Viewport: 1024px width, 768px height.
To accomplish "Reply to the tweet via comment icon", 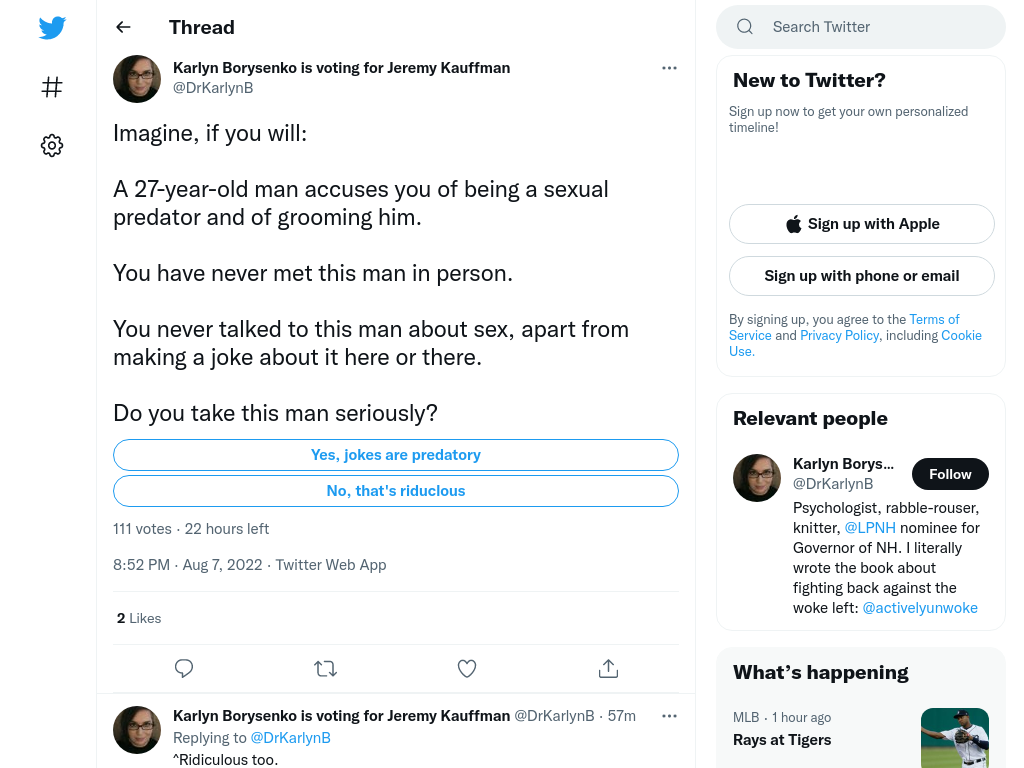I will [x=184, y=668].
